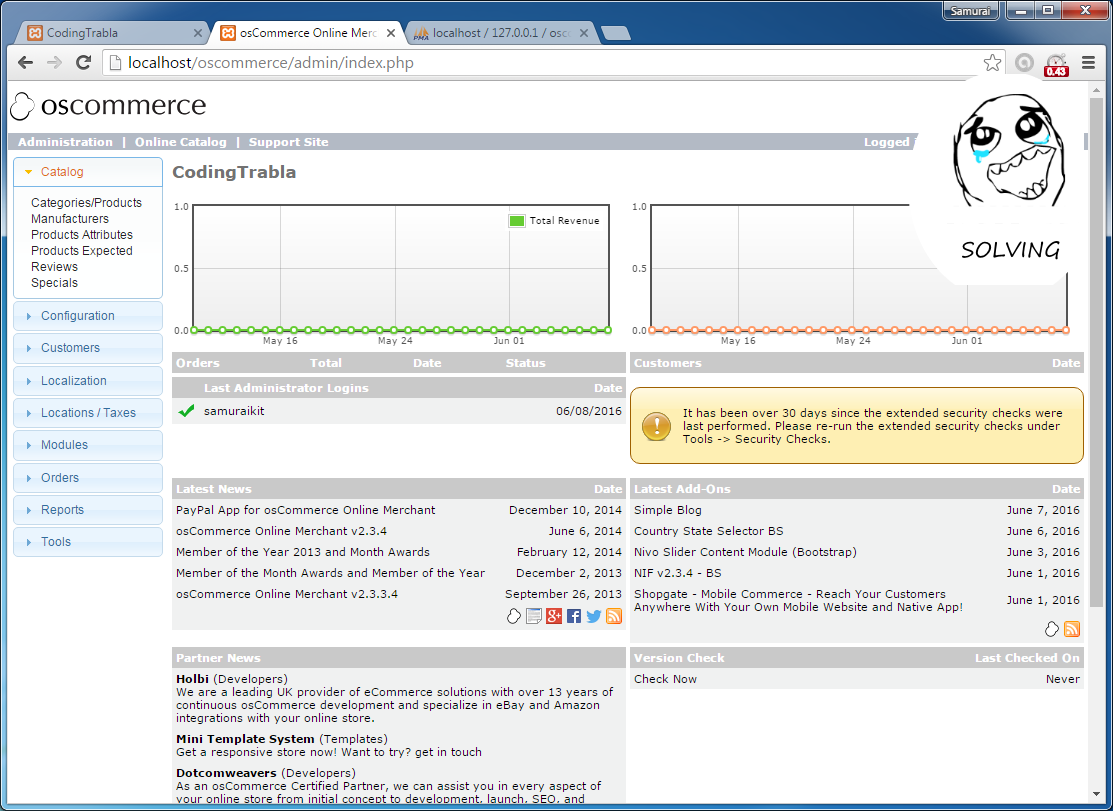Screen dimensions: 1113x811
Task: Open the newsletter icon under Latest News
Action: pos(534,616)
